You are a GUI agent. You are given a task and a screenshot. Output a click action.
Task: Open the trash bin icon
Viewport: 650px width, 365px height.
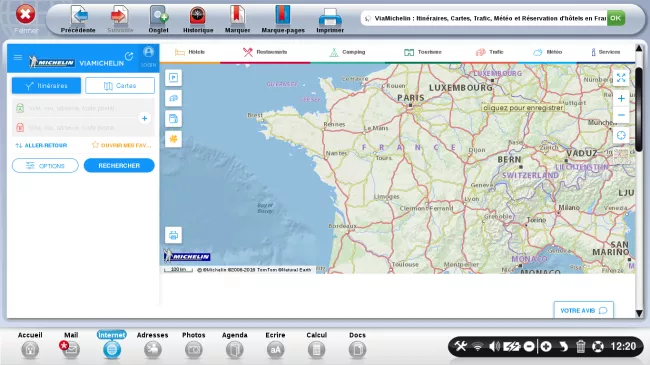click(580, 346)
